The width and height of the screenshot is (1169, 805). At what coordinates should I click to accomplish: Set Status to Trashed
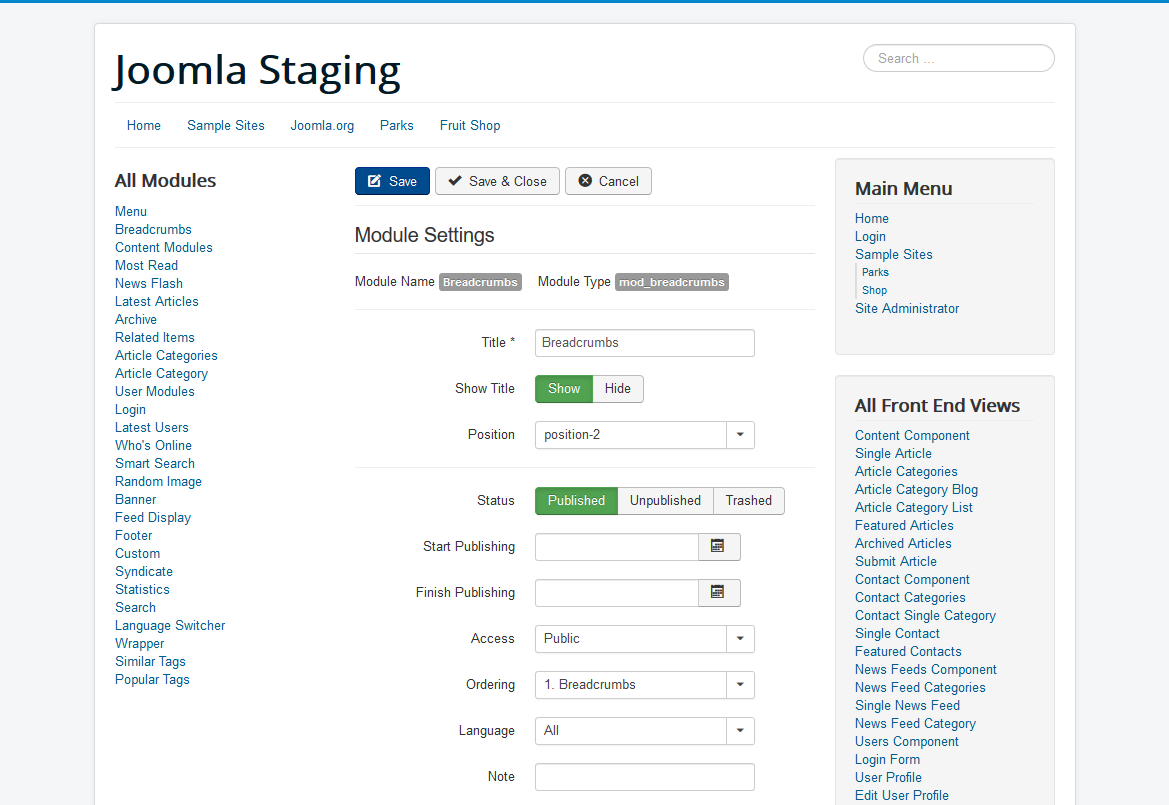(749, 500)
